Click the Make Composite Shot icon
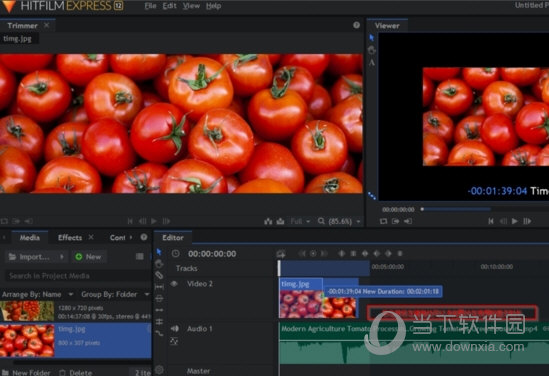Viewport: 549px width, 376px height. (281, 253)
